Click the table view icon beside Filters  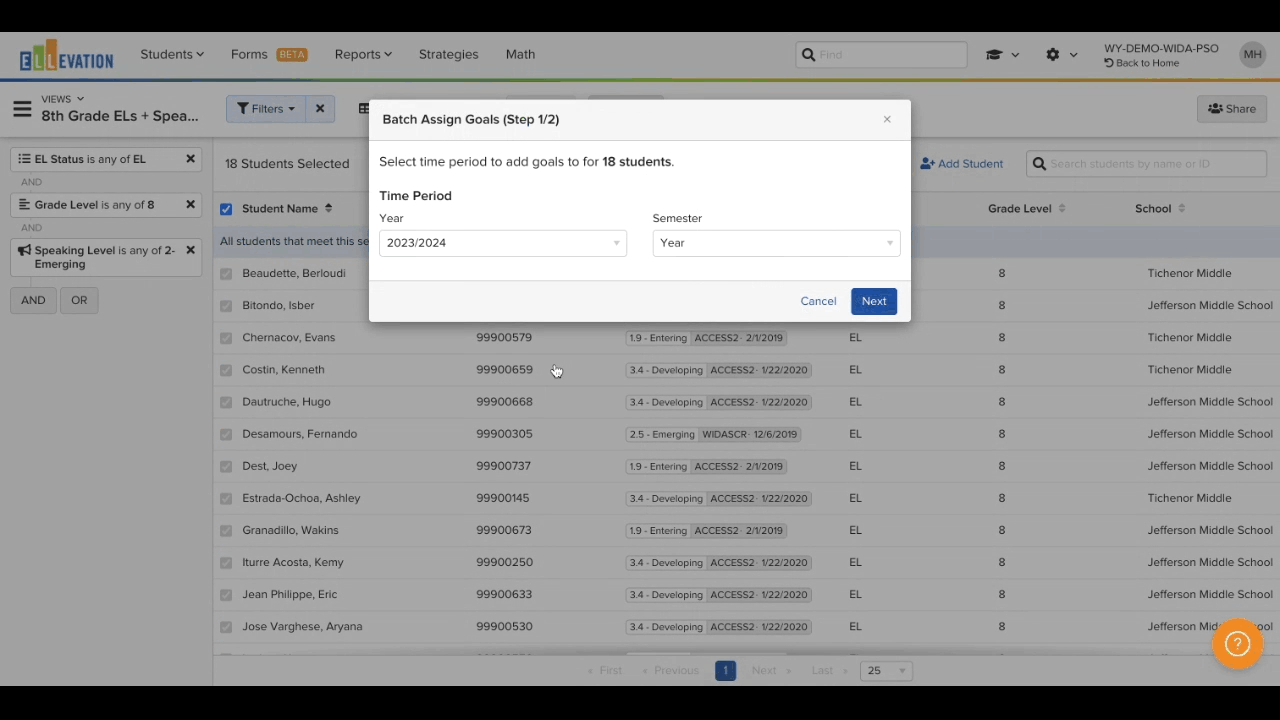click(363, 109)
